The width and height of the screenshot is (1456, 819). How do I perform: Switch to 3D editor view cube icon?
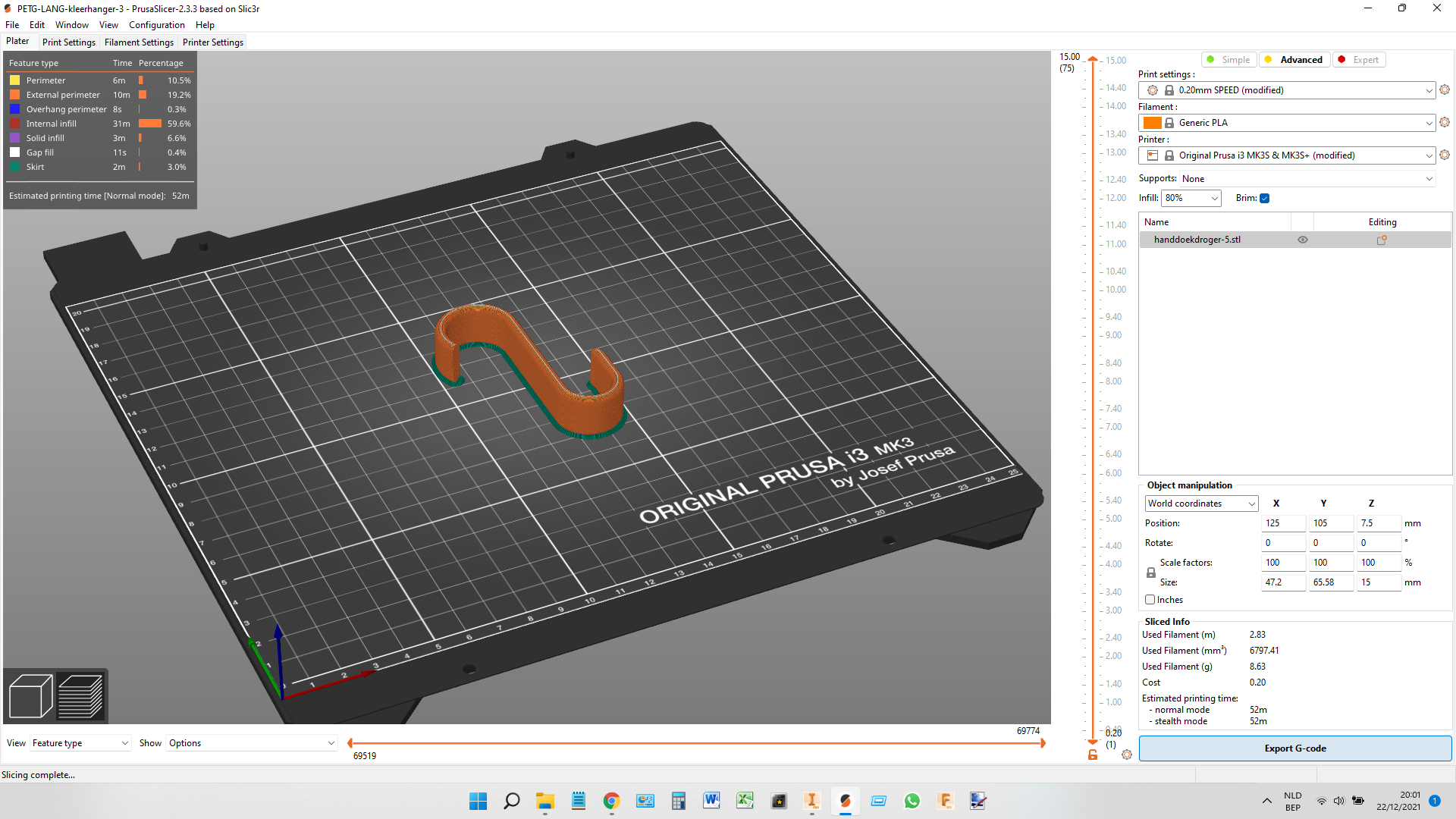tap(30, 695)
